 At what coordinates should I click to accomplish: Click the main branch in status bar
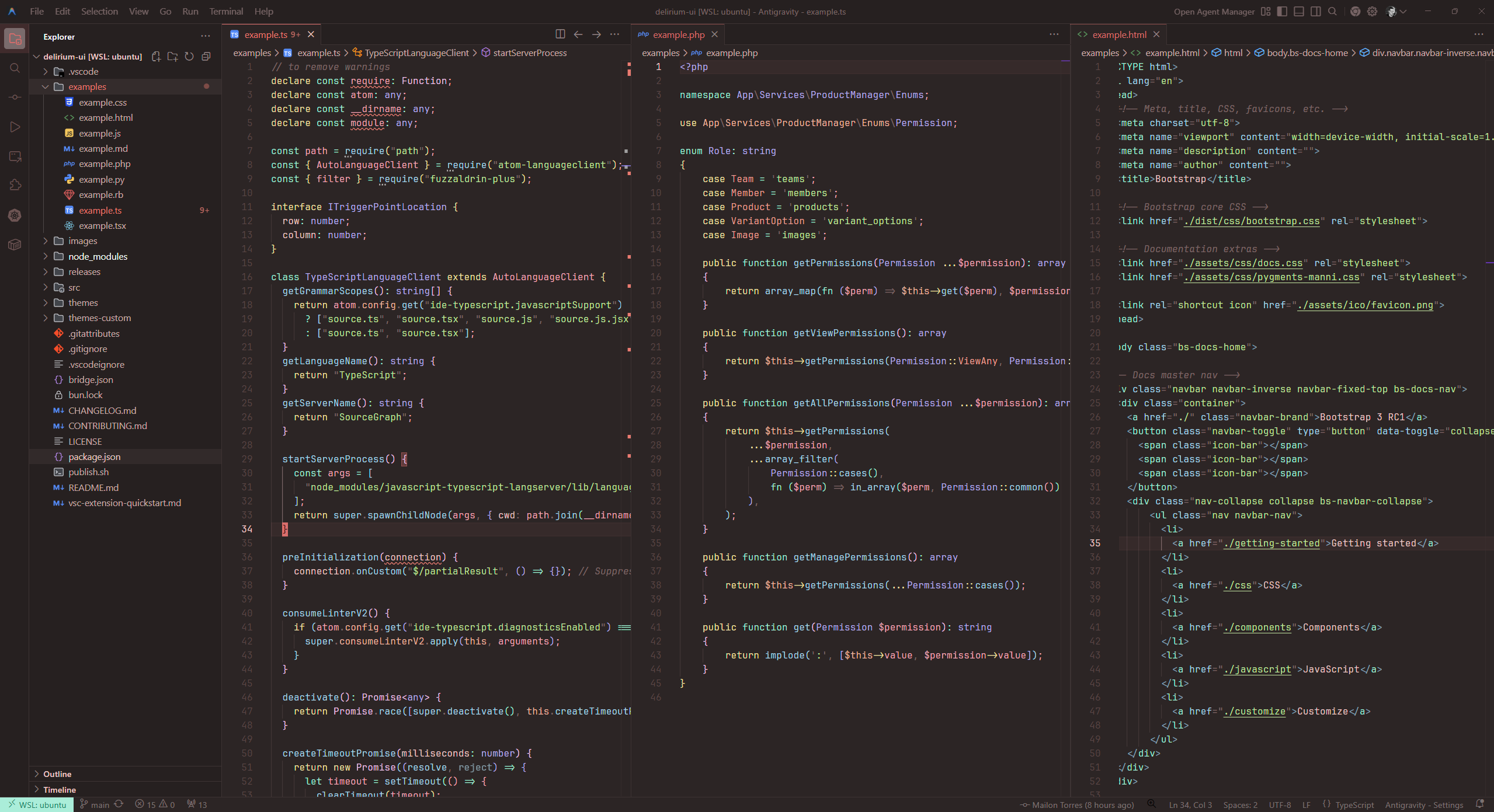point(95,805)
